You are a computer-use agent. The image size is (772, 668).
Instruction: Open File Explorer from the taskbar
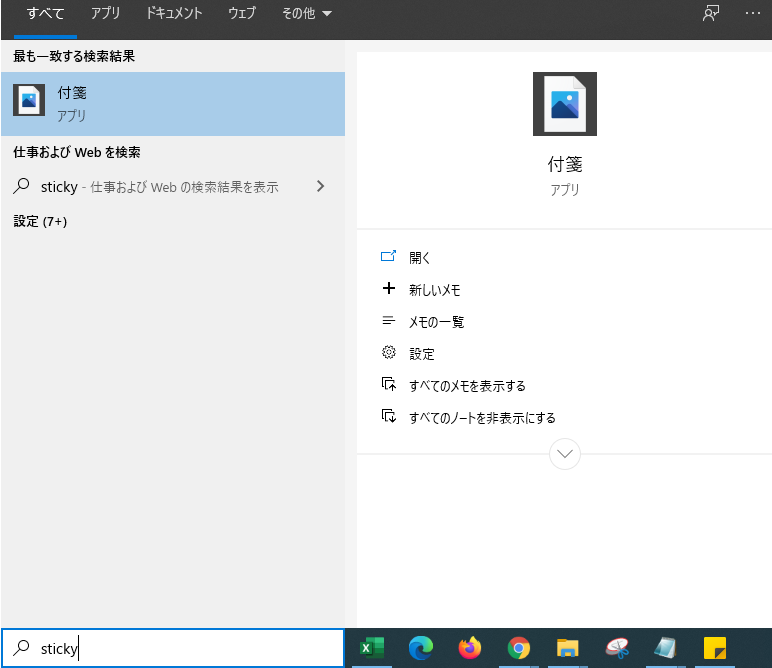(567, 648)
